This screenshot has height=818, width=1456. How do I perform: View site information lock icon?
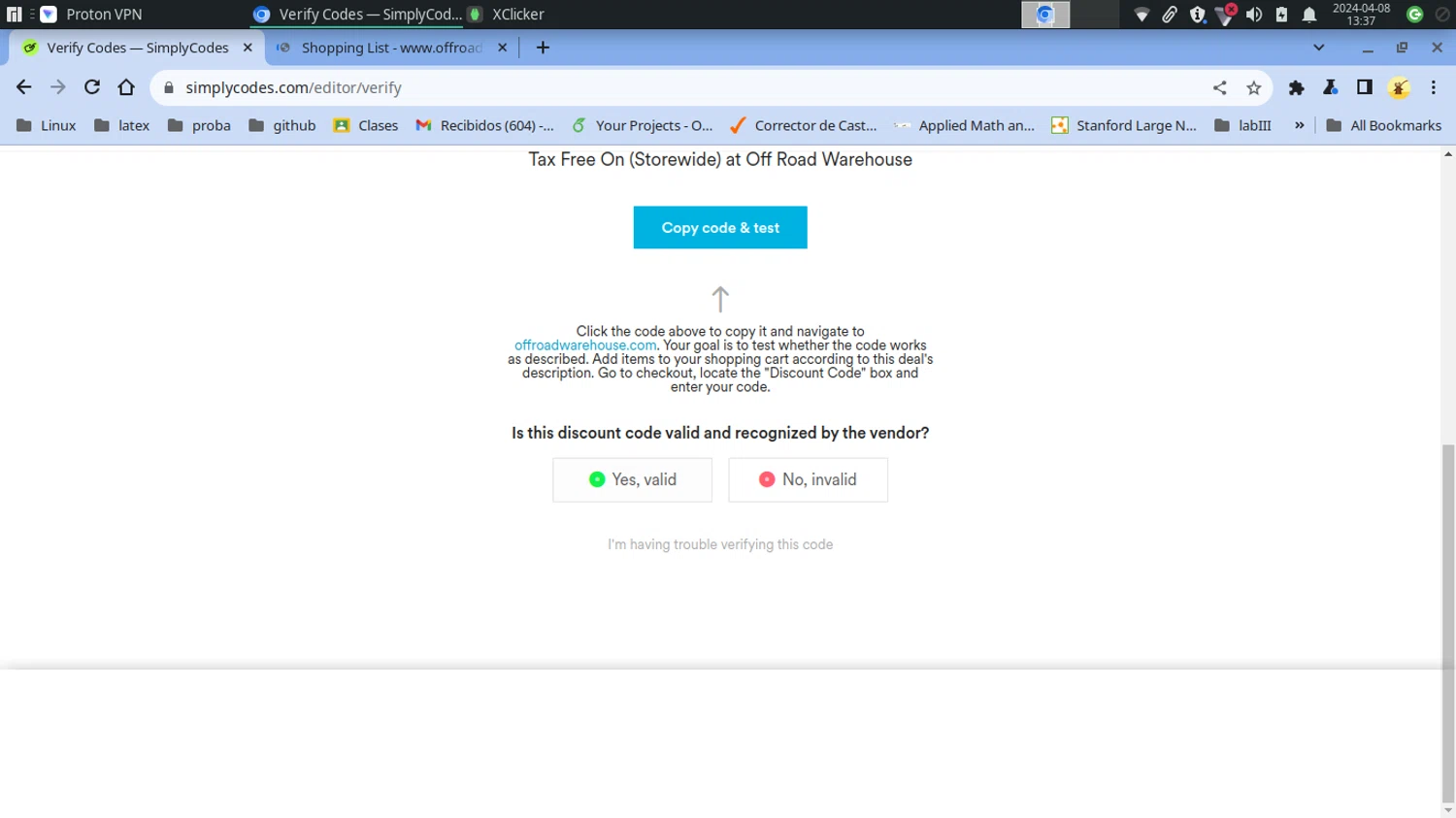(169, 87)
